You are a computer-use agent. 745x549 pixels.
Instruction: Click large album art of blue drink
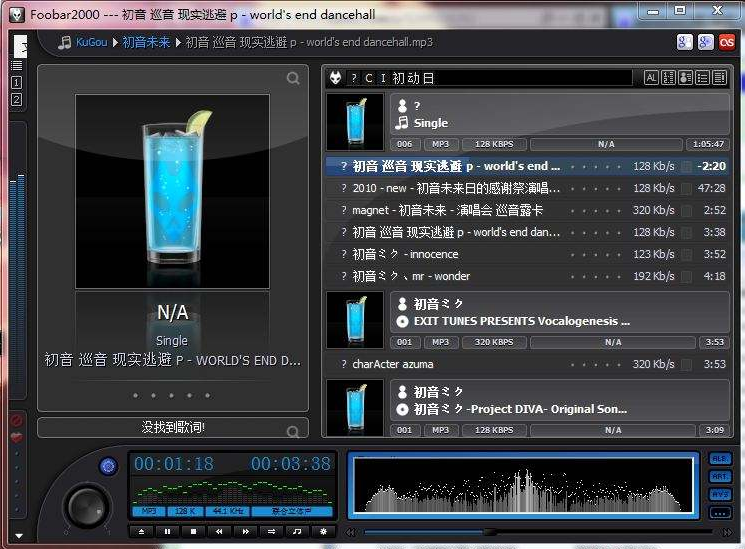pos(172,192)
